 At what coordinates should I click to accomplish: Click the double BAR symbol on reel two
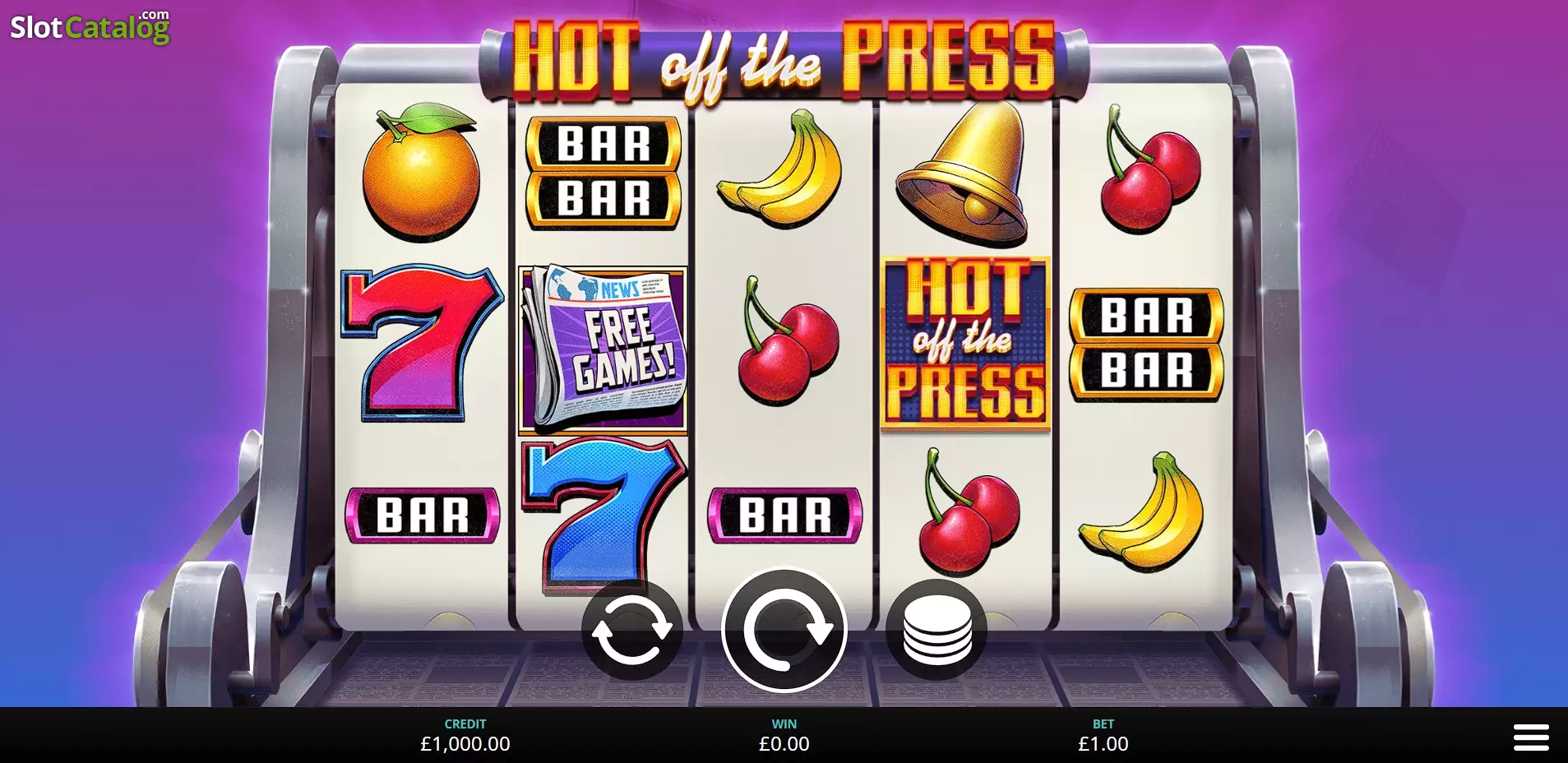pos(604,172)
